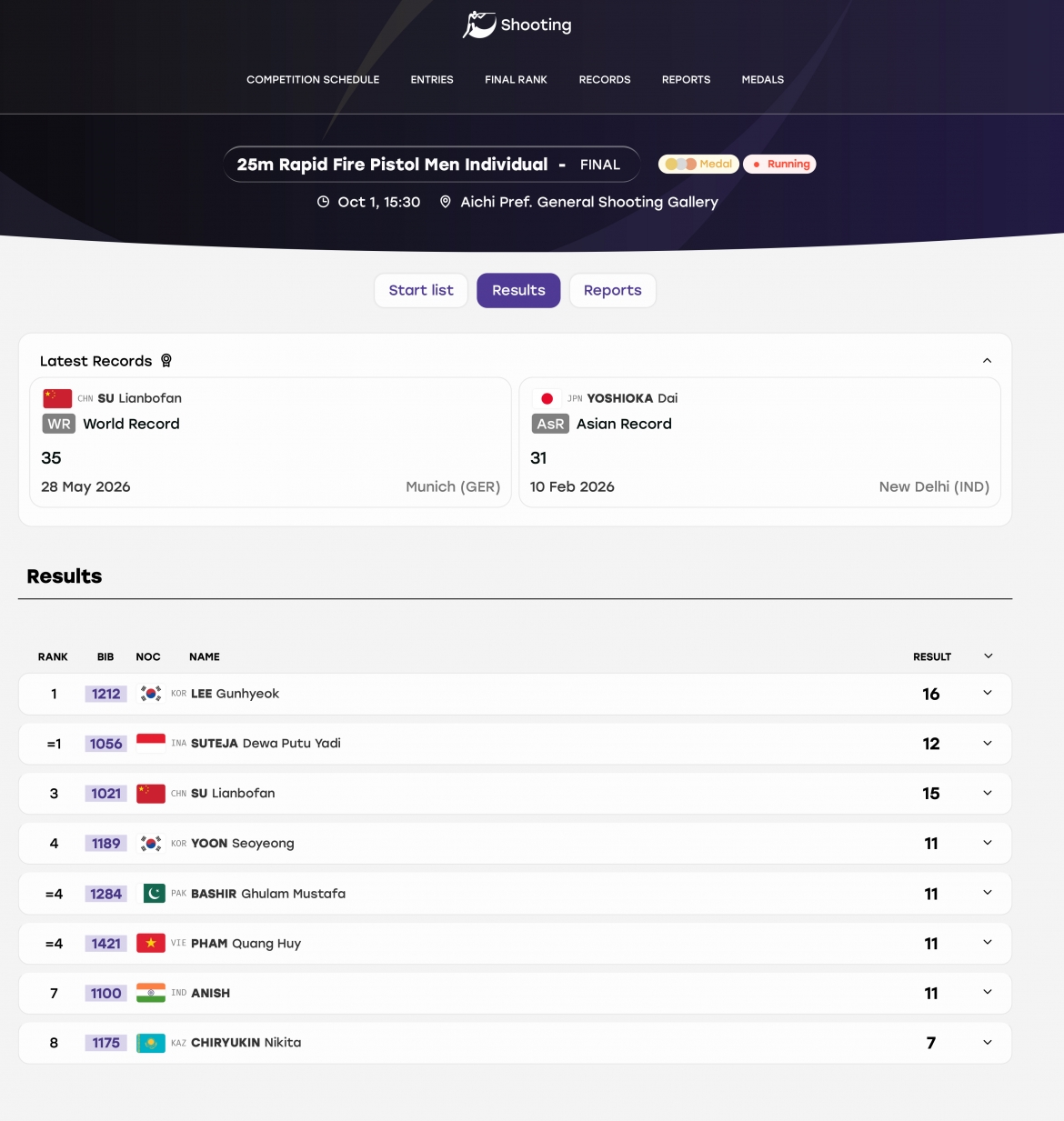Click the Kazakhstan flag beside CHIRYUKIN Nikita
Viewport: 1064px width, 1121px height.
click(x=151, y=1043)
